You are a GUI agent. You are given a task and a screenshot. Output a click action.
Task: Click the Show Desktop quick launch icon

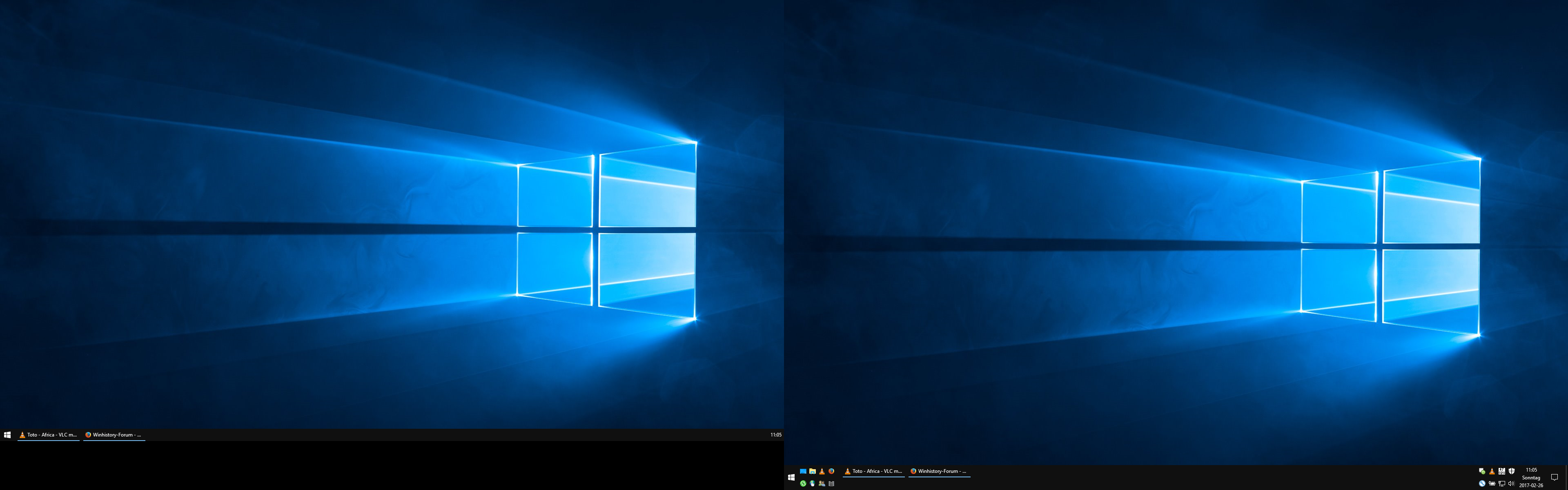(803, 471)
